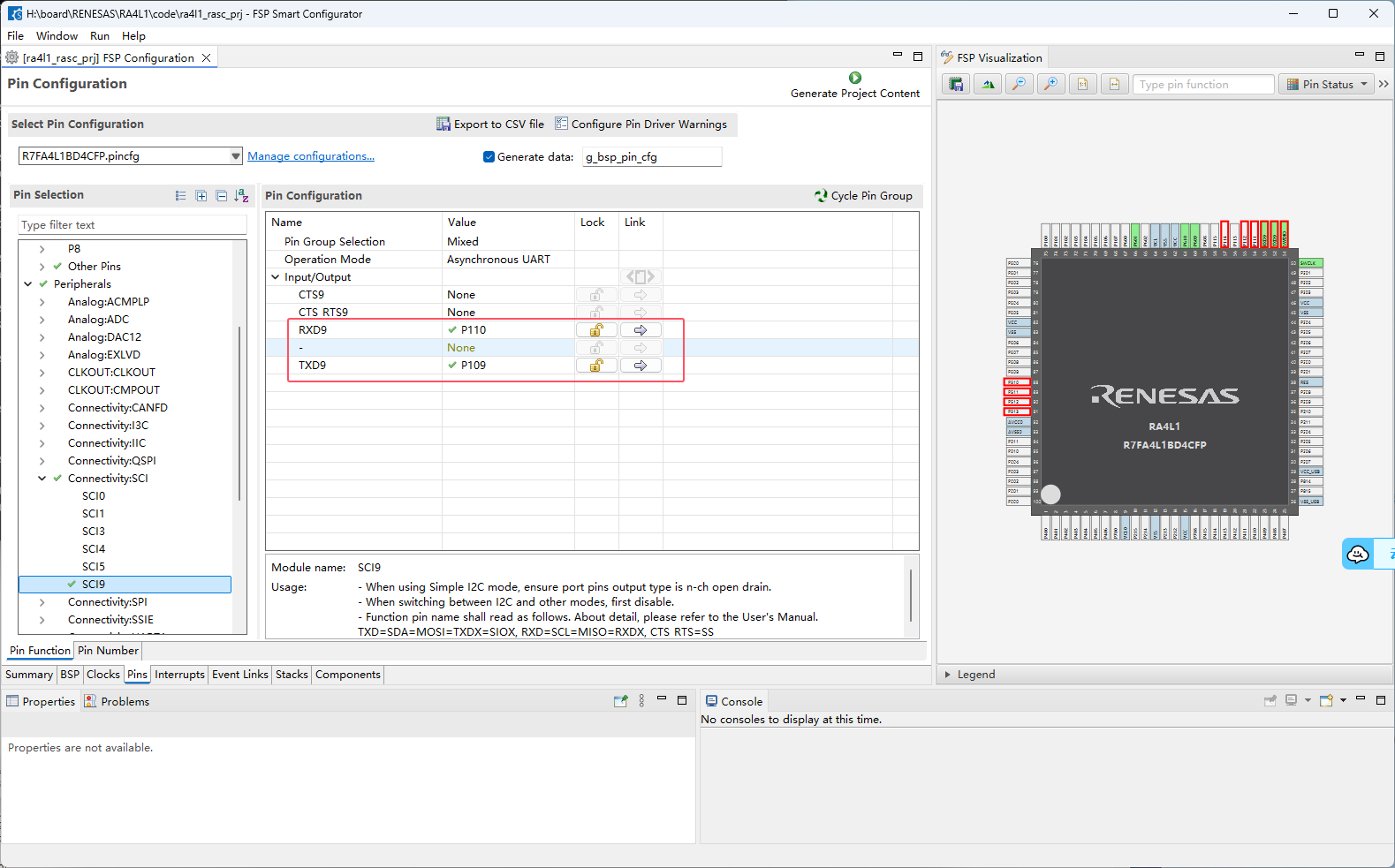Click the list view icon in Pin Selection
1395x868 pixels.
tap(181, 196)
